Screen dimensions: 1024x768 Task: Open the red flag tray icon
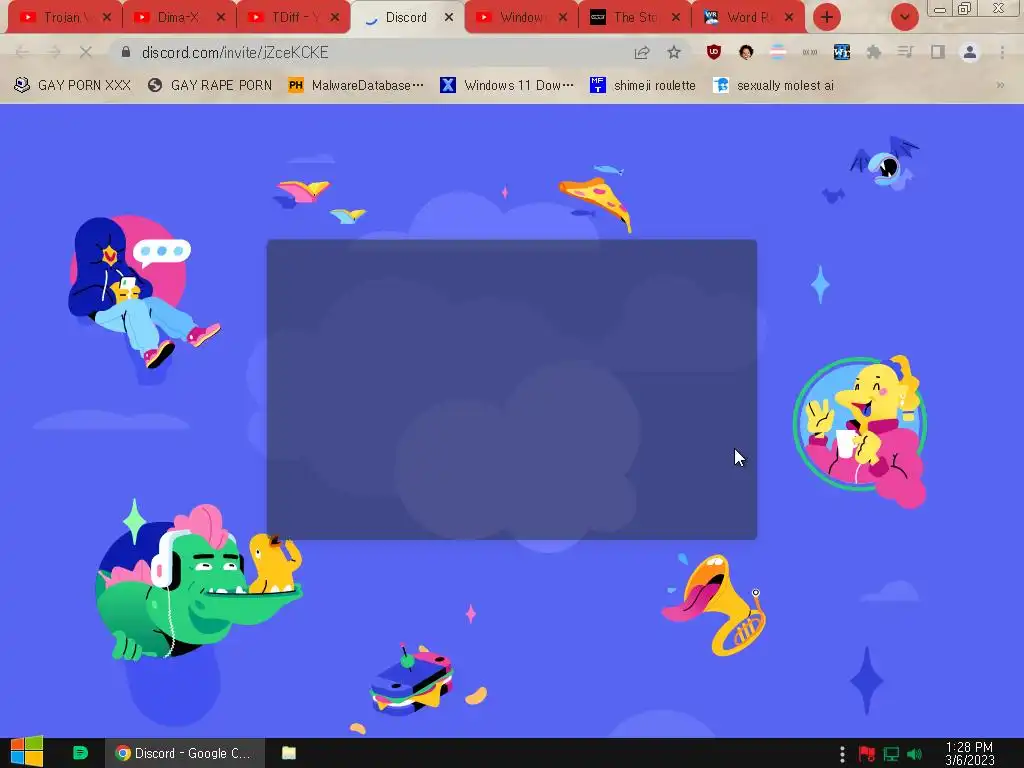click(x=867, y=754)
